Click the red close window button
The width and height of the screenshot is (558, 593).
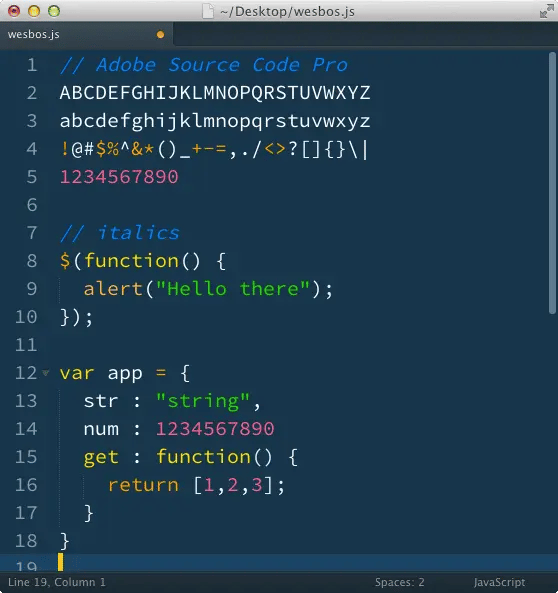(14, 11)
